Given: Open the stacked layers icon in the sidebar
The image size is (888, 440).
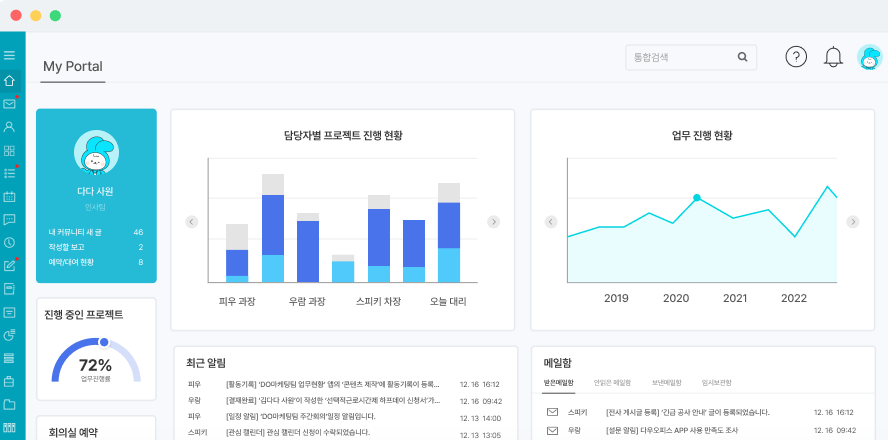Looking at the screenshot, I should 9,358.
